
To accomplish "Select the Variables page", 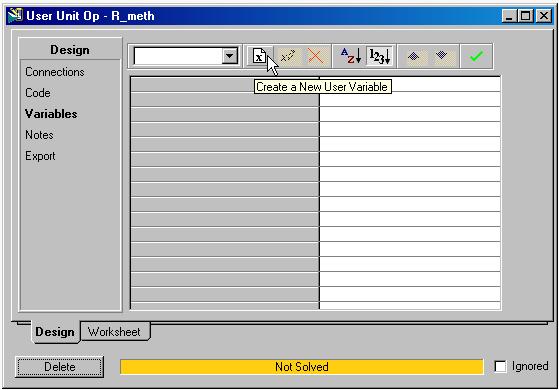I will pyautogui.click(x=51, y=114).
